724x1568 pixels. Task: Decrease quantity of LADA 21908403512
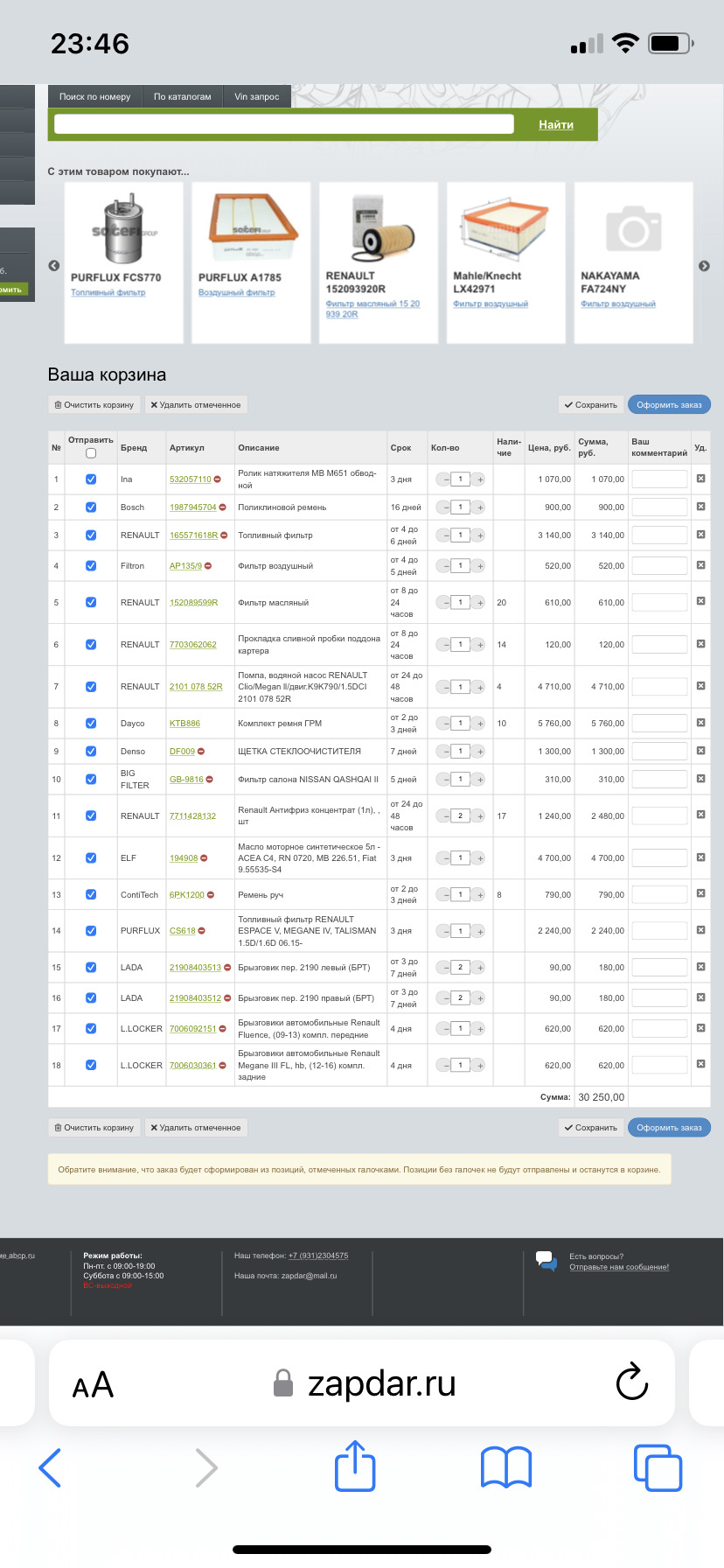click(x=443, y=998)
